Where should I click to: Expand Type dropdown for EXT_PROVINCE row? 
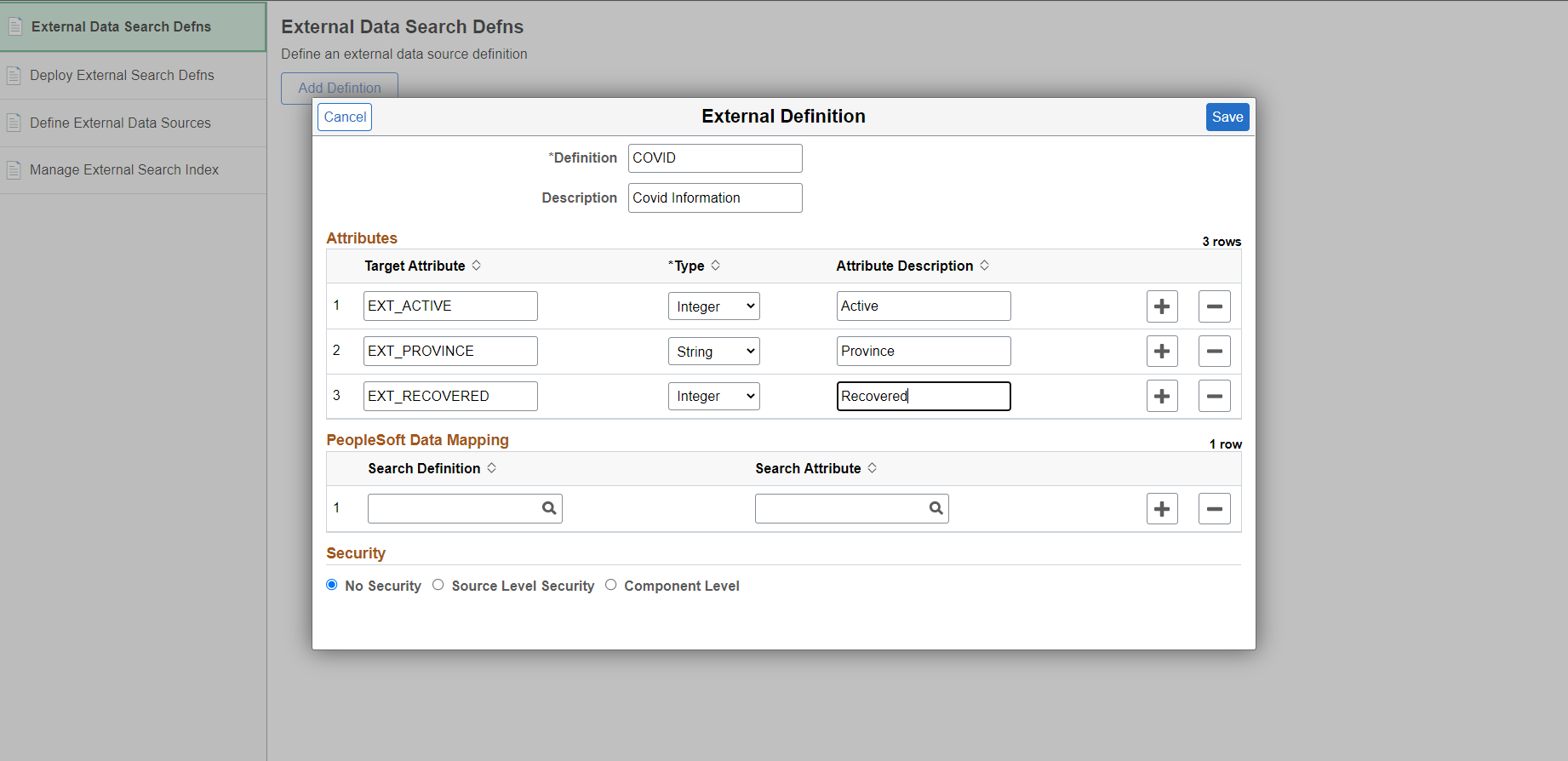coord(713,352)
